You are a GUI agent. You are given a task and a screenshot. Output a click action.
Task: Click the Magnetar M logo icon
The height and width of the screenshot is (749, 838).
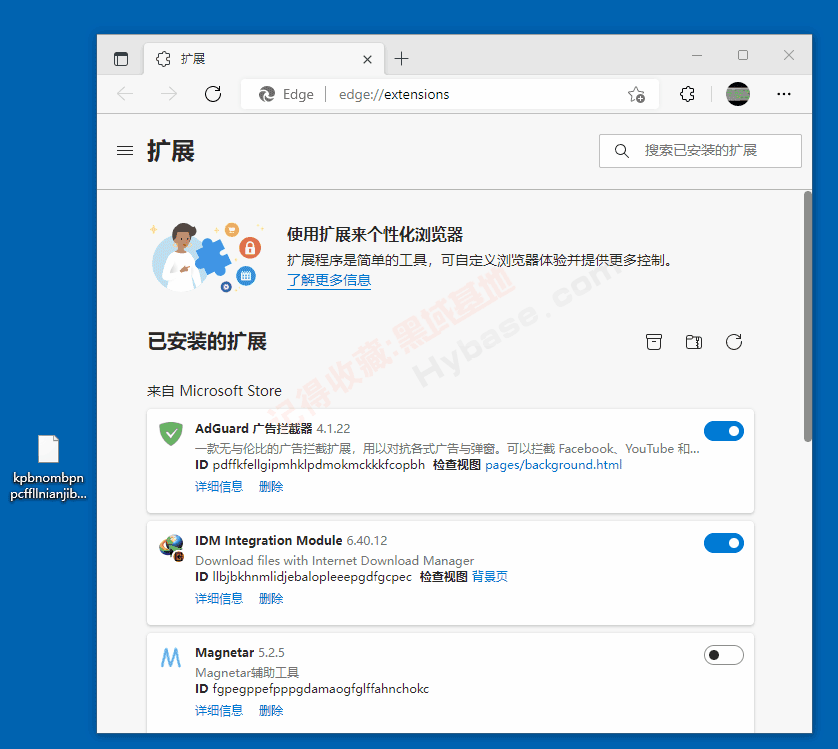point(171,658)
